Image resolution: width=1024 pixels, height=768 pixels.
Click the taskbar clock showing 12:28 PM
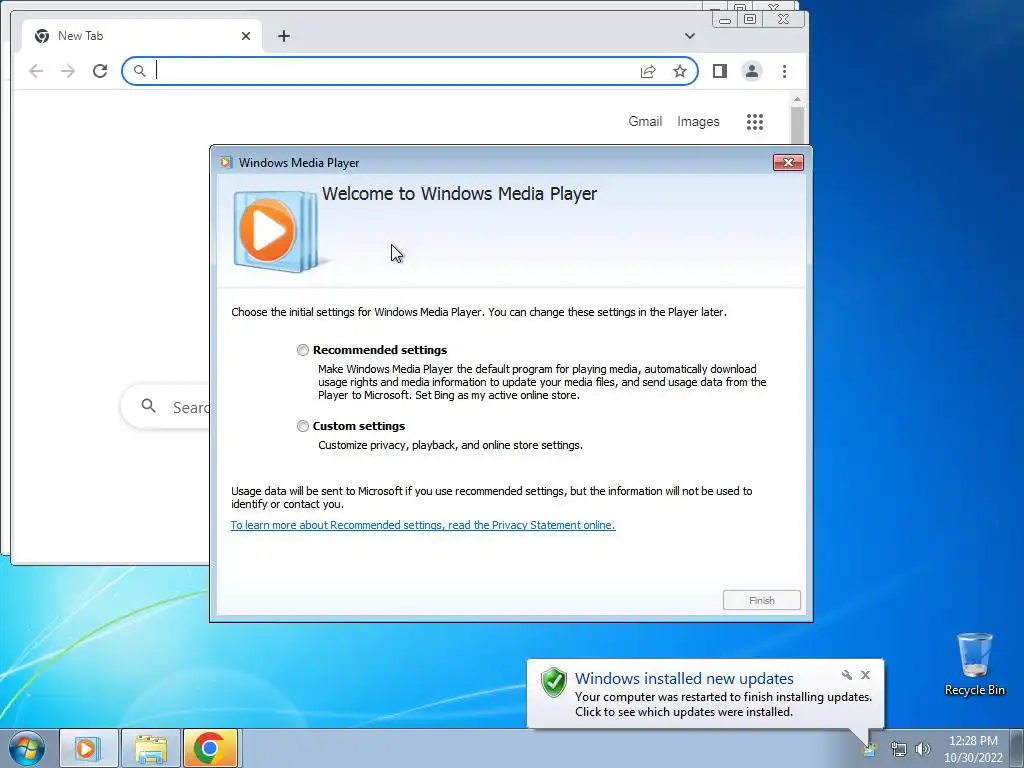pos(973,748)
